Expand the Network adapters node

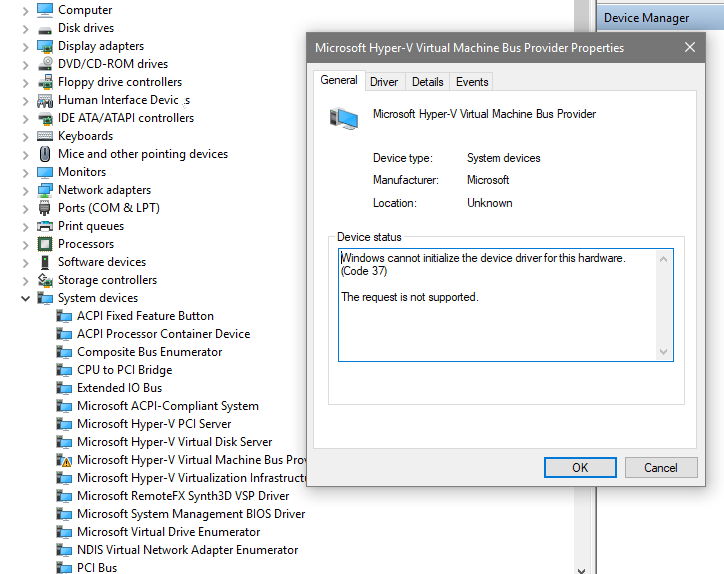point(25,191)
